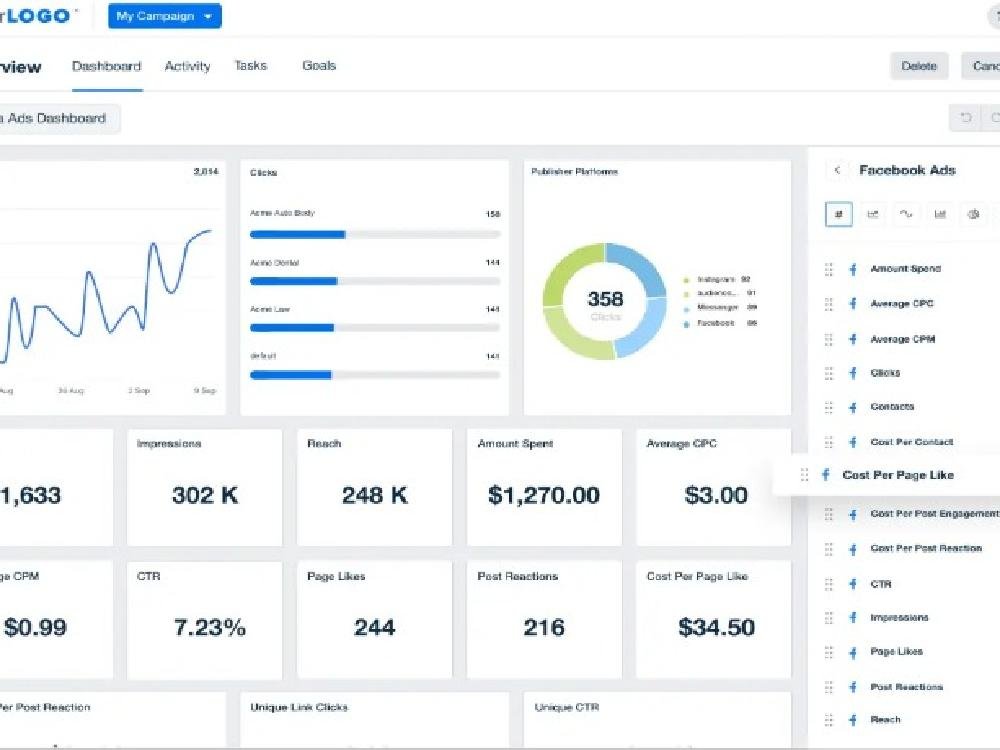1000x750 pixels.
Task: Select the number stat widget type icon
Action: (x=839, y=213)
